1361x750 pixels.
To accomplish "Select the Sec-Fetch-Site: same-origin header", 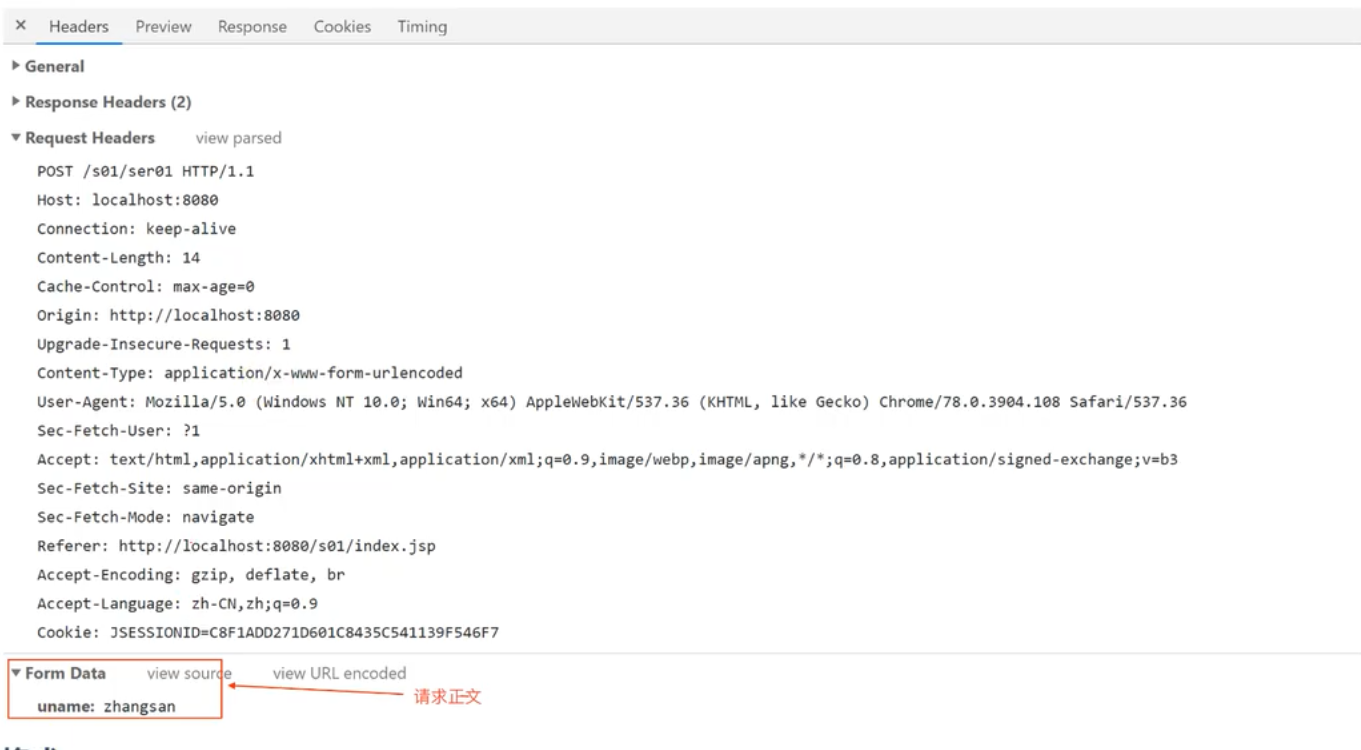I will click(160, 488).
